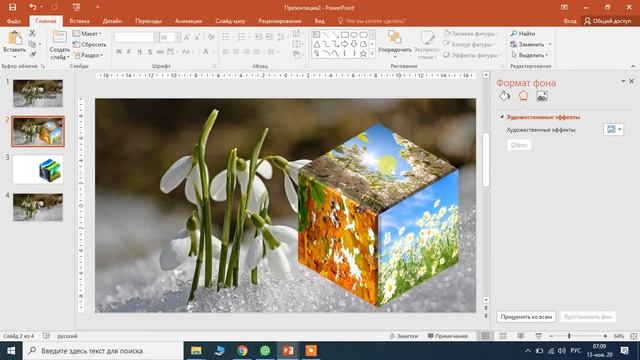
Task: Open Google Chrome from the taskbar
Action: tap(242, 351)
